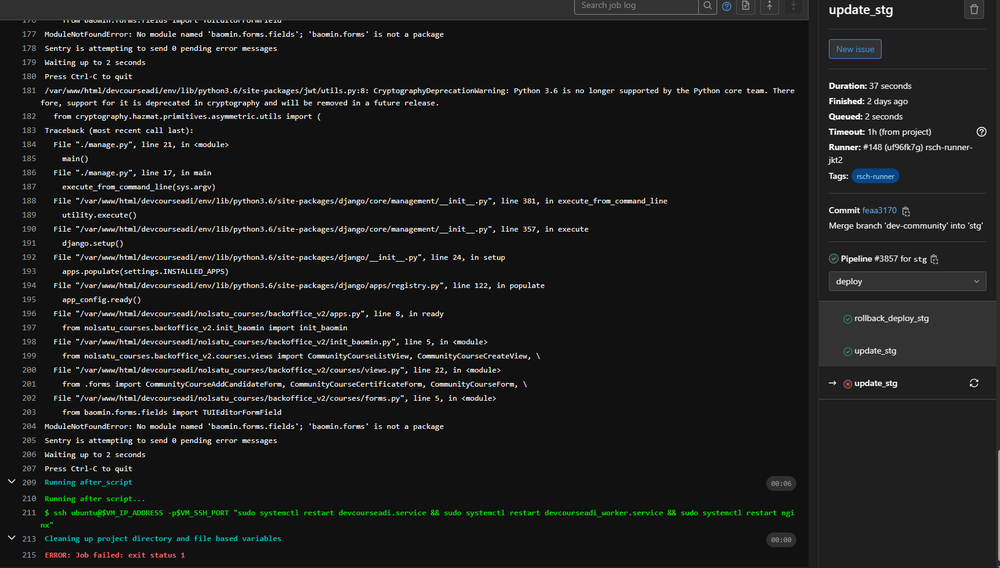
Task: Click 'Traceback (most recent call last):' on line 183
Action: pyautogui.click(x=119, y=131)
